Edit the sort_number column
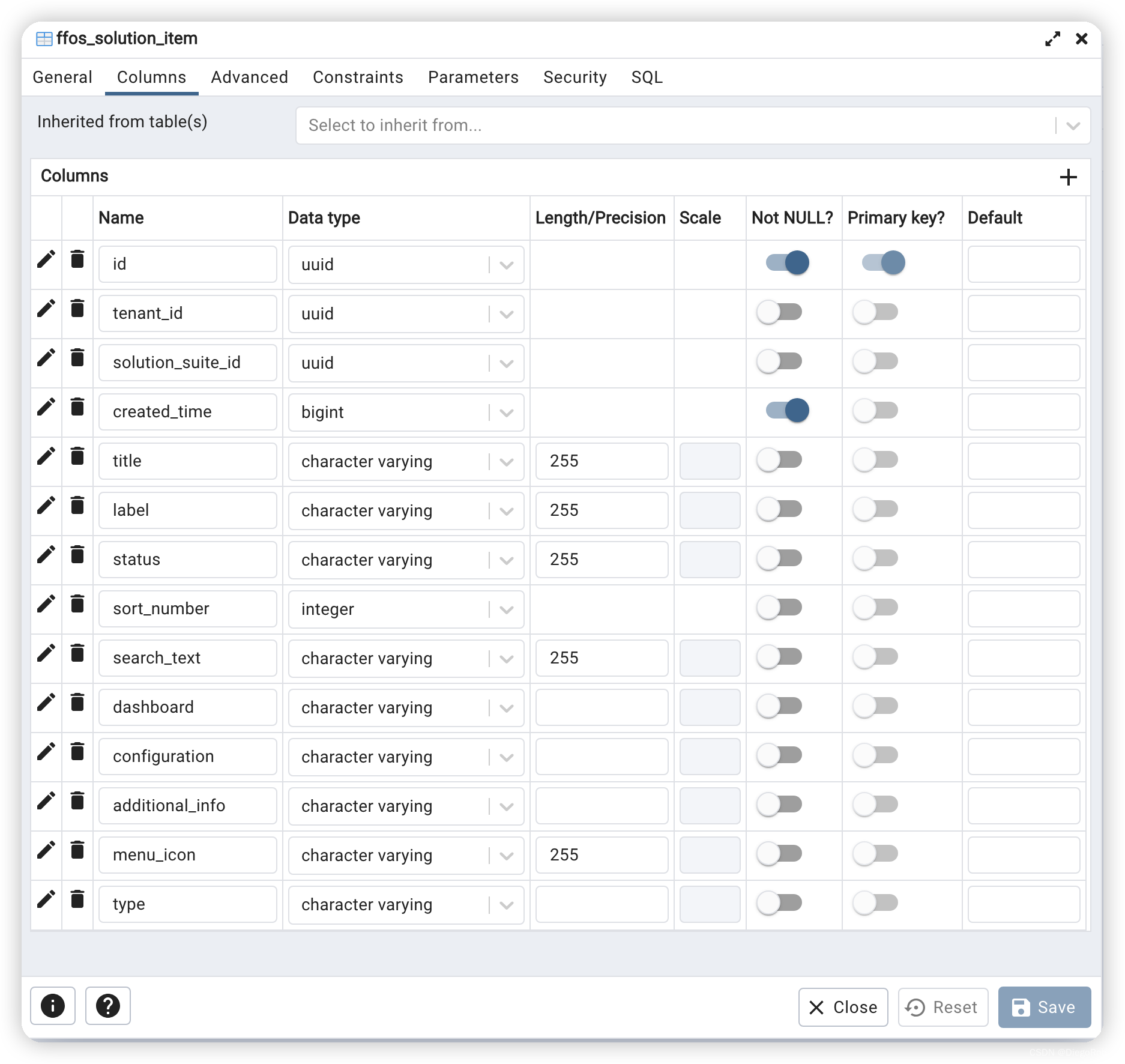This screenshot has width=1125, height=1064. [x=46, y=604]
